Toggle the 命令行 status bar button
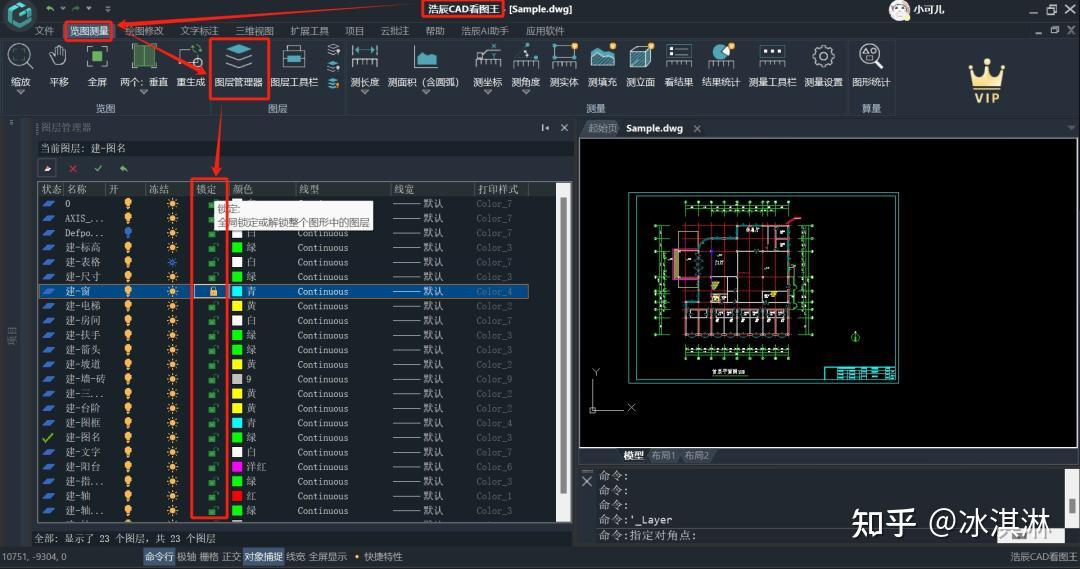Image resolution: width=1080 pixels, height=569 pixels. (x=159, y=557)
